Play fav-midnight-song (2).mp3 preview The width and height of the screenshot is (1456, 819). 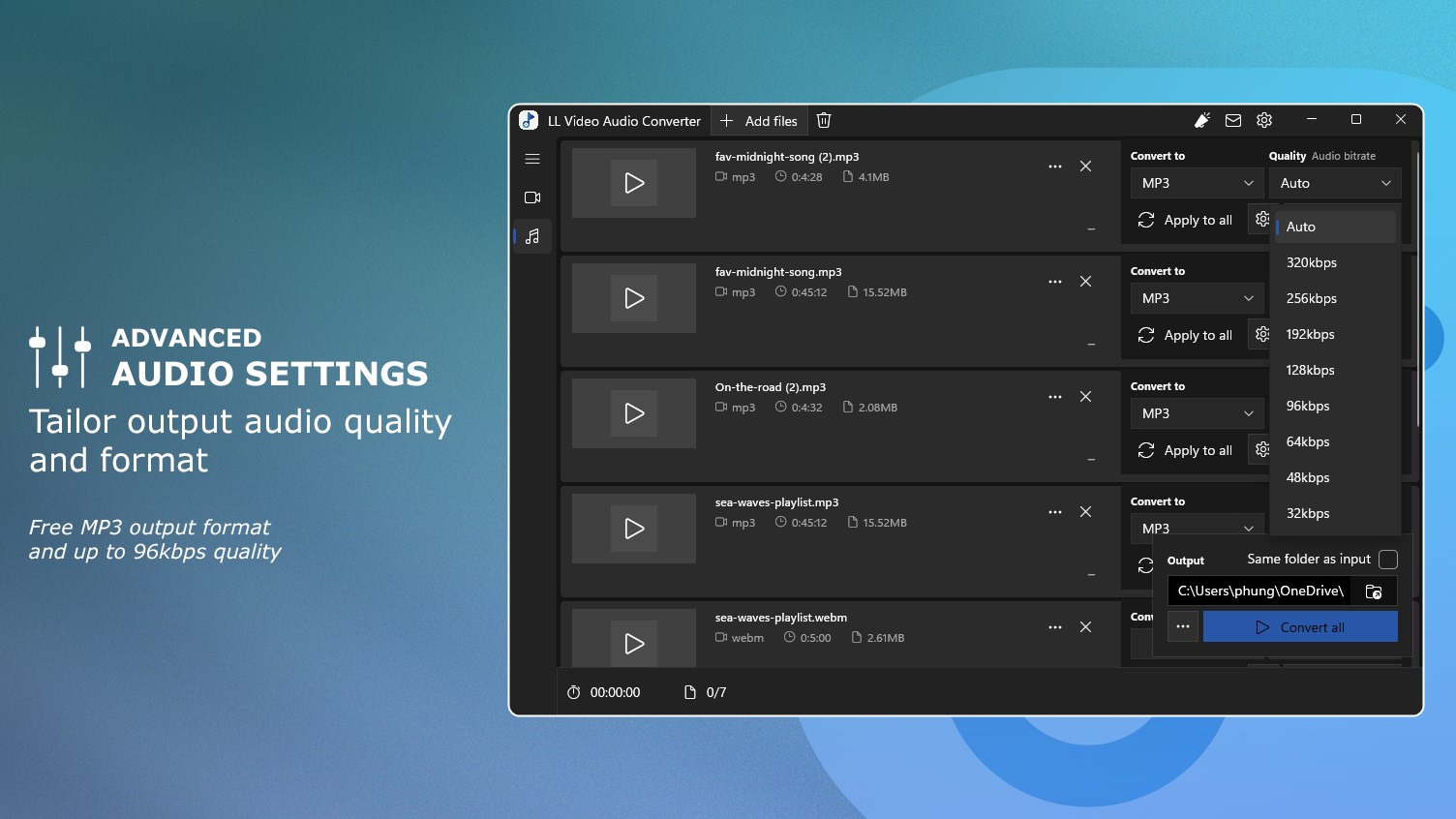[x=634, y=183]
